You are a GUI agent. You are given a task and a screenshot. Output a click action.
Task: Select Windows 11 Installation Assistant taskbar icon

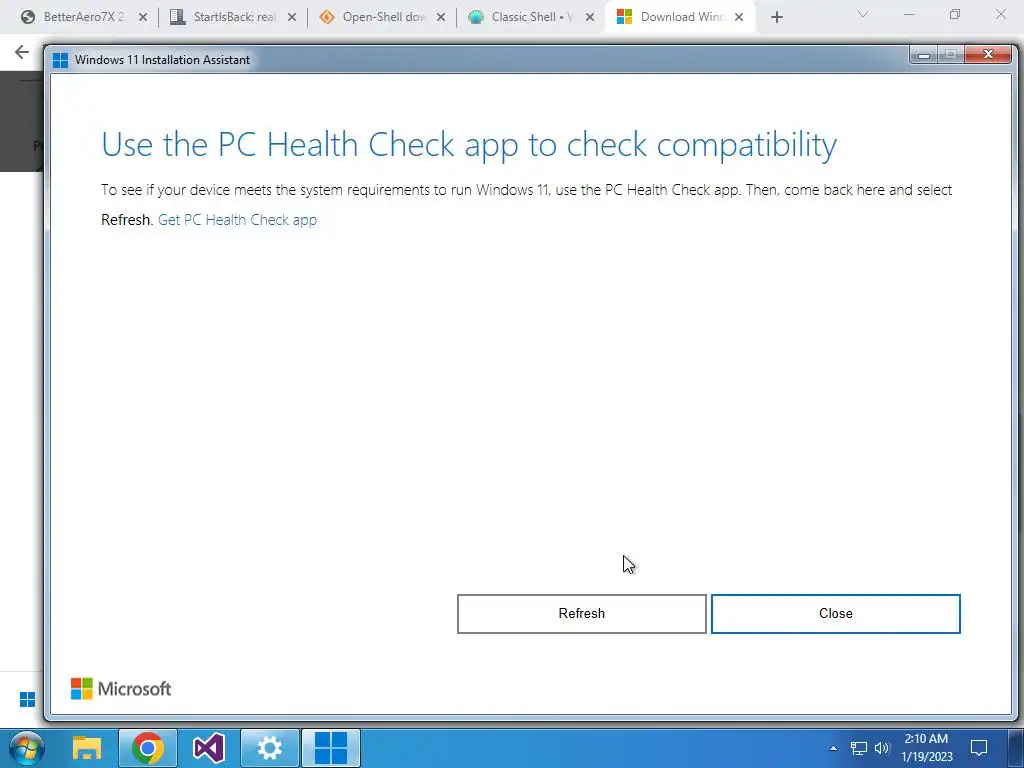(331, 748)
